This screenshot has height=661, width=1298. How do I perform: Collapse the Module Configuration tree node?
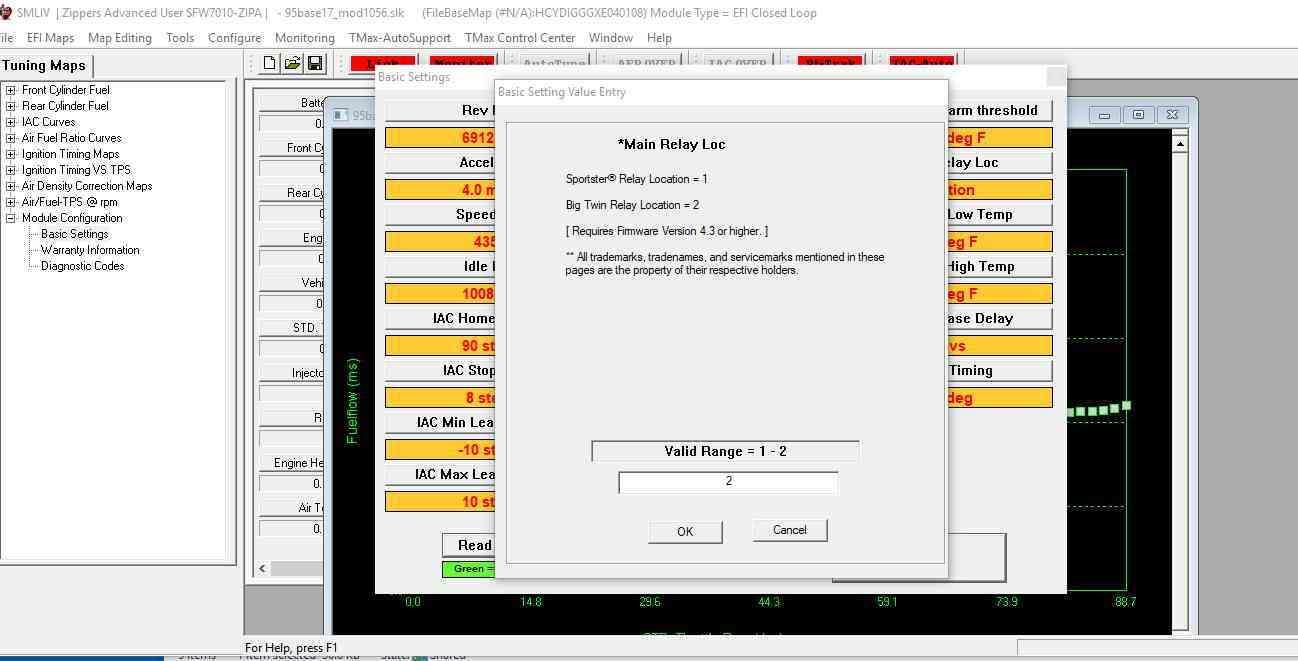(11, 218)
